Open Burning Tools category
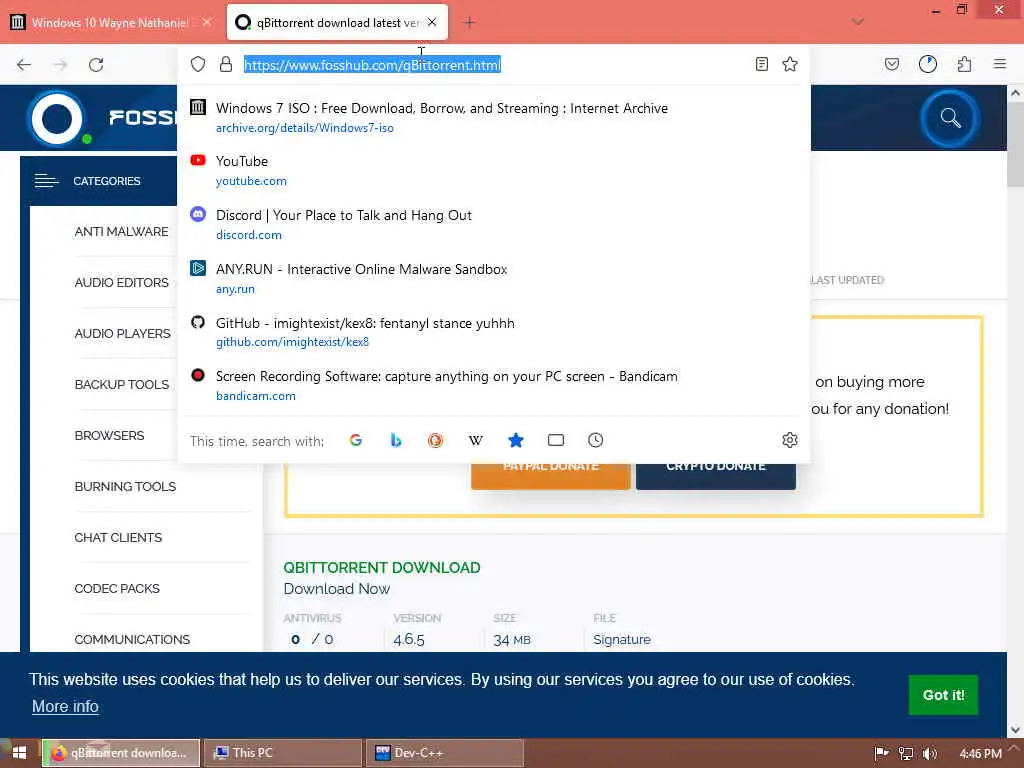This screenshot has width=1024, height=768. point(125,487)
